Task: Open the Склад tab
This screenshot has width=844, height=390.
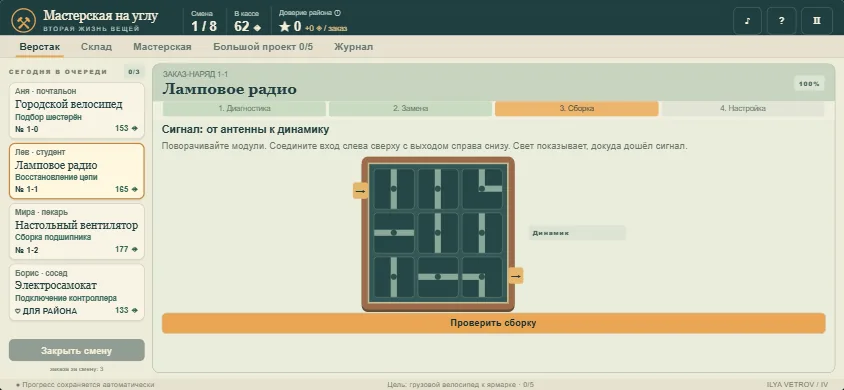Action: pyautogui.click(x=96, y=47)
